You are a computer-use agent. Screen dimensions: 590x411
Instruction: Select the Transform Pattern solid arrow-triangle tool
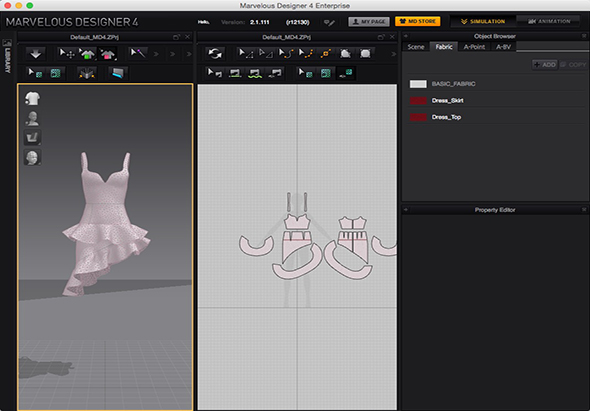click(246, 54)
